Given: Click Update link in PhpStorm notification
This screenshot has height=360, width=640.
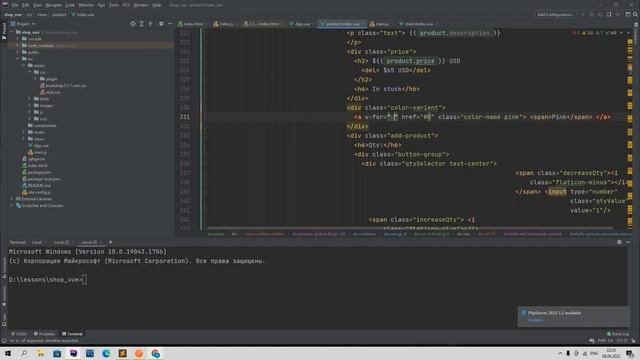Looking at the screenshot, I should [535, 320].
